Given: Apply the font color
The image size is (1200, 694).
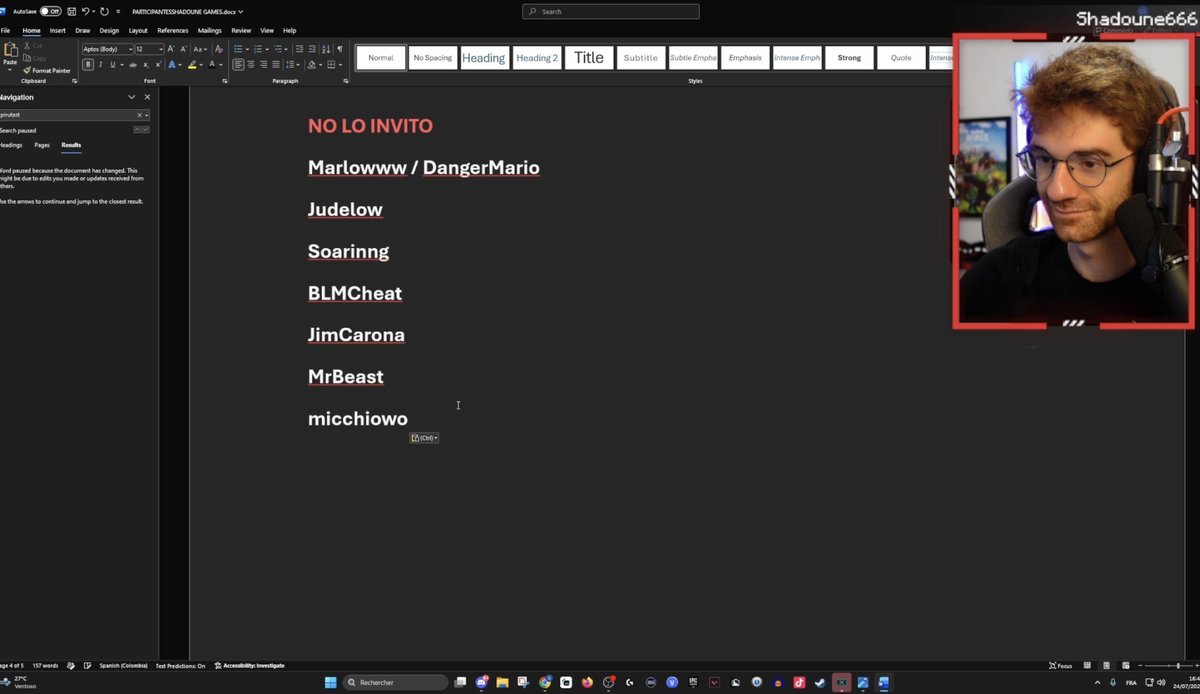Looking at the screenshot, I should point(212,64).
